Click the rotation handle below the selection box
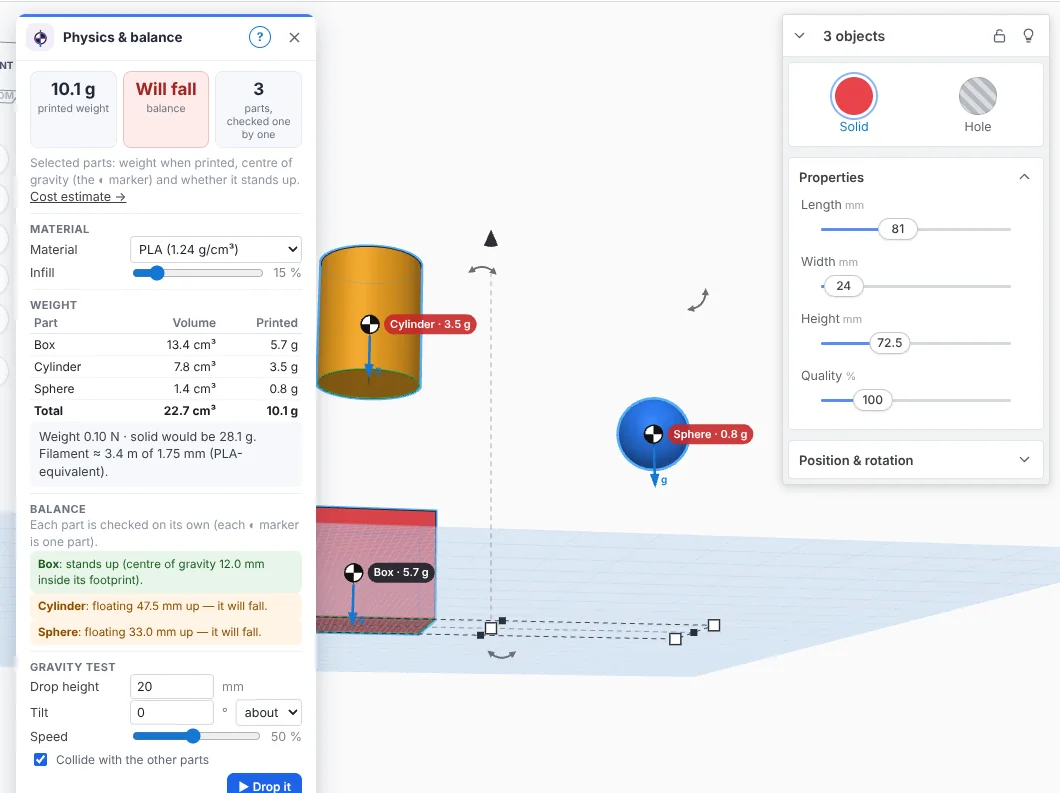The height and width of the screenshot is (793, 1060). [502, 654]
